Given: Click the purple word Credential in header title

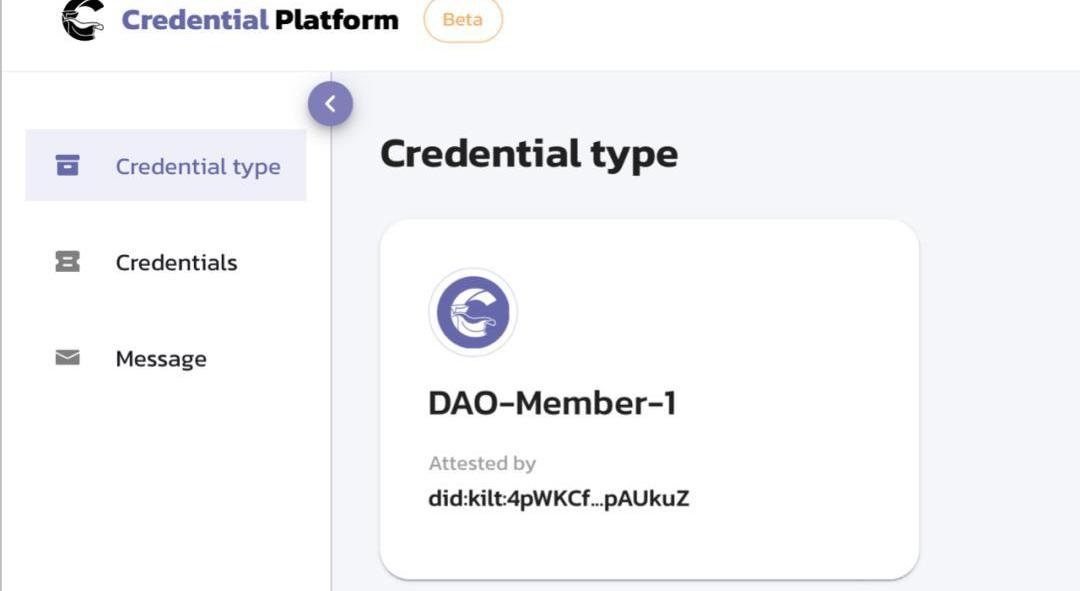Looking at the screenshot, I should [x=195, y=20].
